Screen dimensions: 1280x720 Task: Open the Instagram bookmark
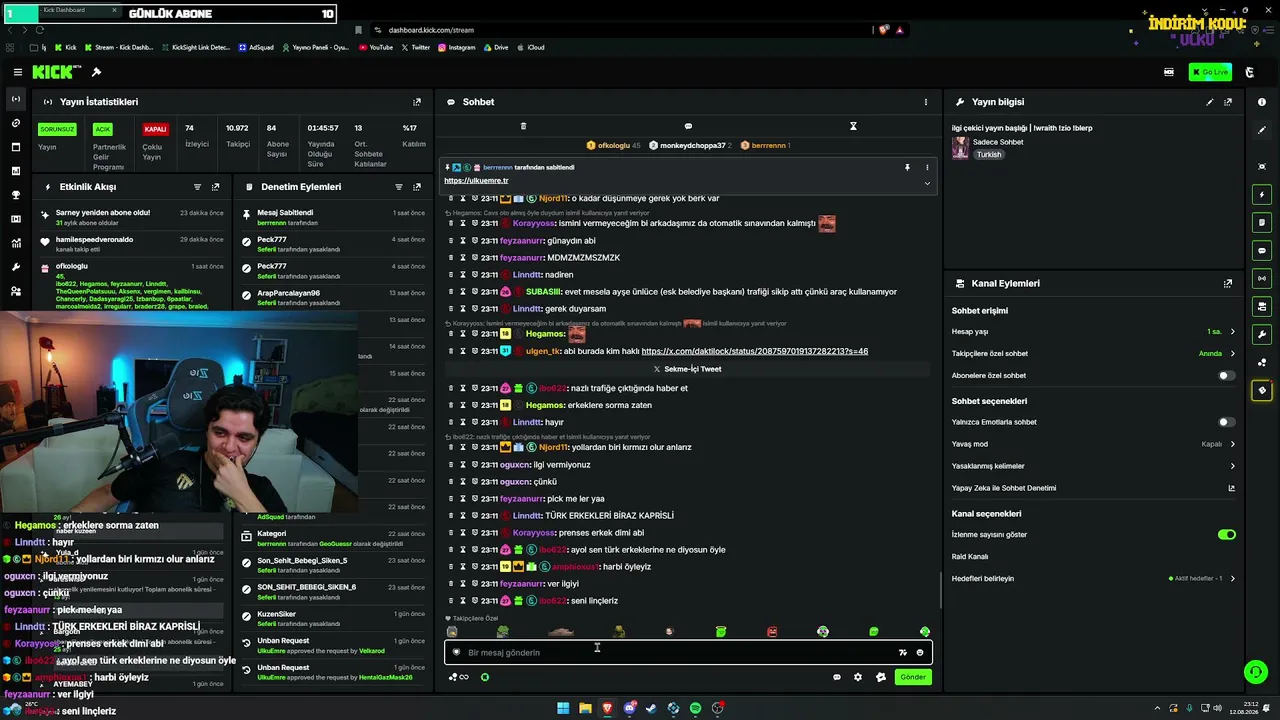(455, 47)
